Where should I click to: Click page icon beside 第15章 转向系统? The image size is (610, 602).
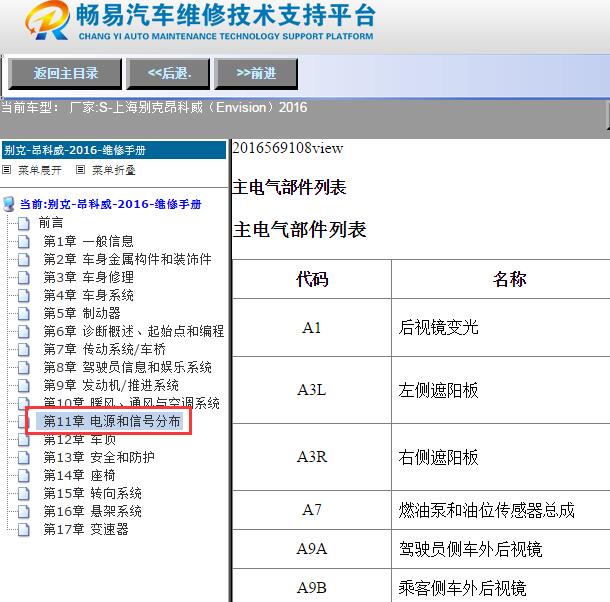(24, 494)
